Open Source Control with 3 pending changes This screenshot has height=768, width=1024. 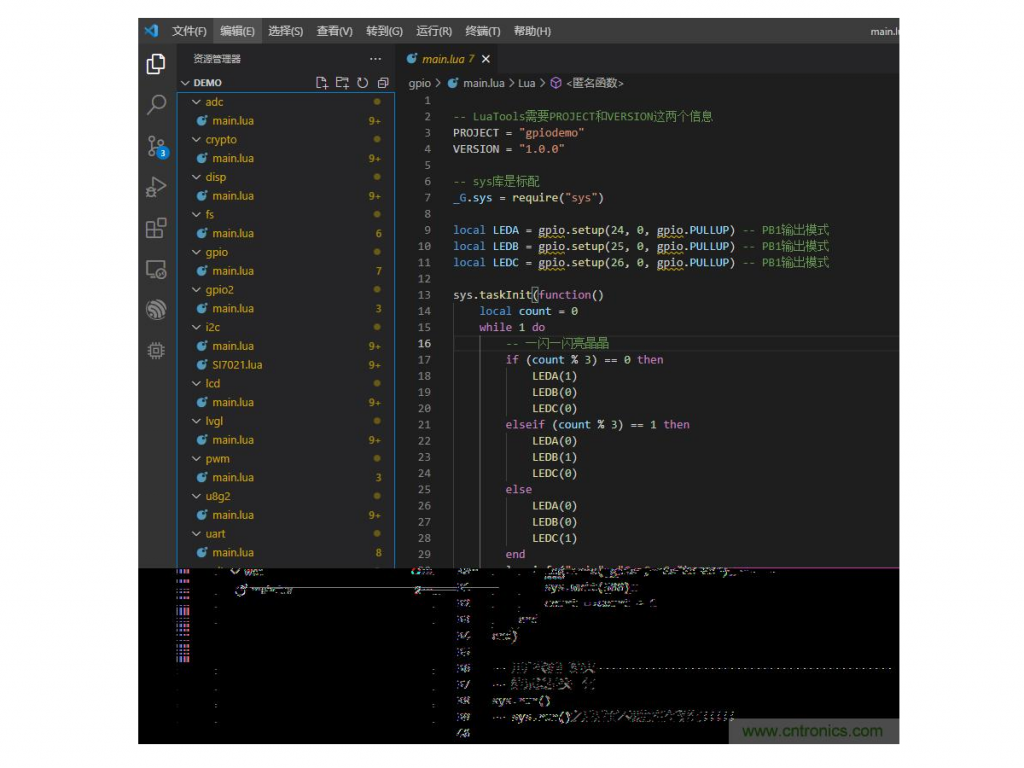(x=156, y=147)
